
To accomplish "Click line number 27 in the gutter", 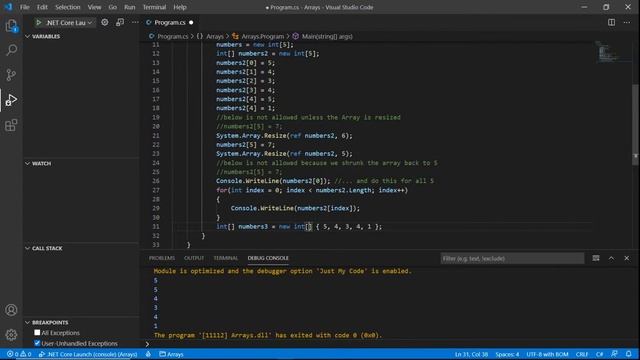I will coord(156,190).
